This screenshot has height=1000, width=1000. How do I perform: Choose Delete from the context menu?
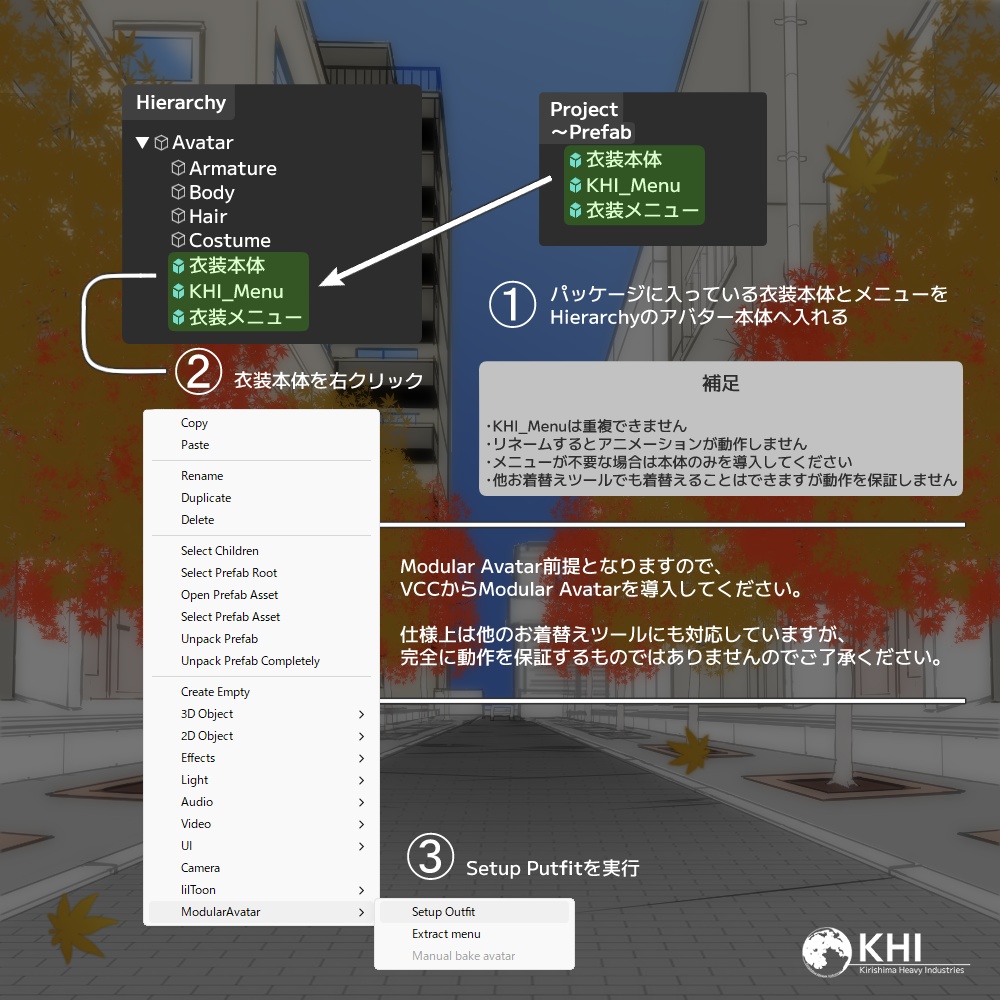pyautogui.click(x=261, y=520)
